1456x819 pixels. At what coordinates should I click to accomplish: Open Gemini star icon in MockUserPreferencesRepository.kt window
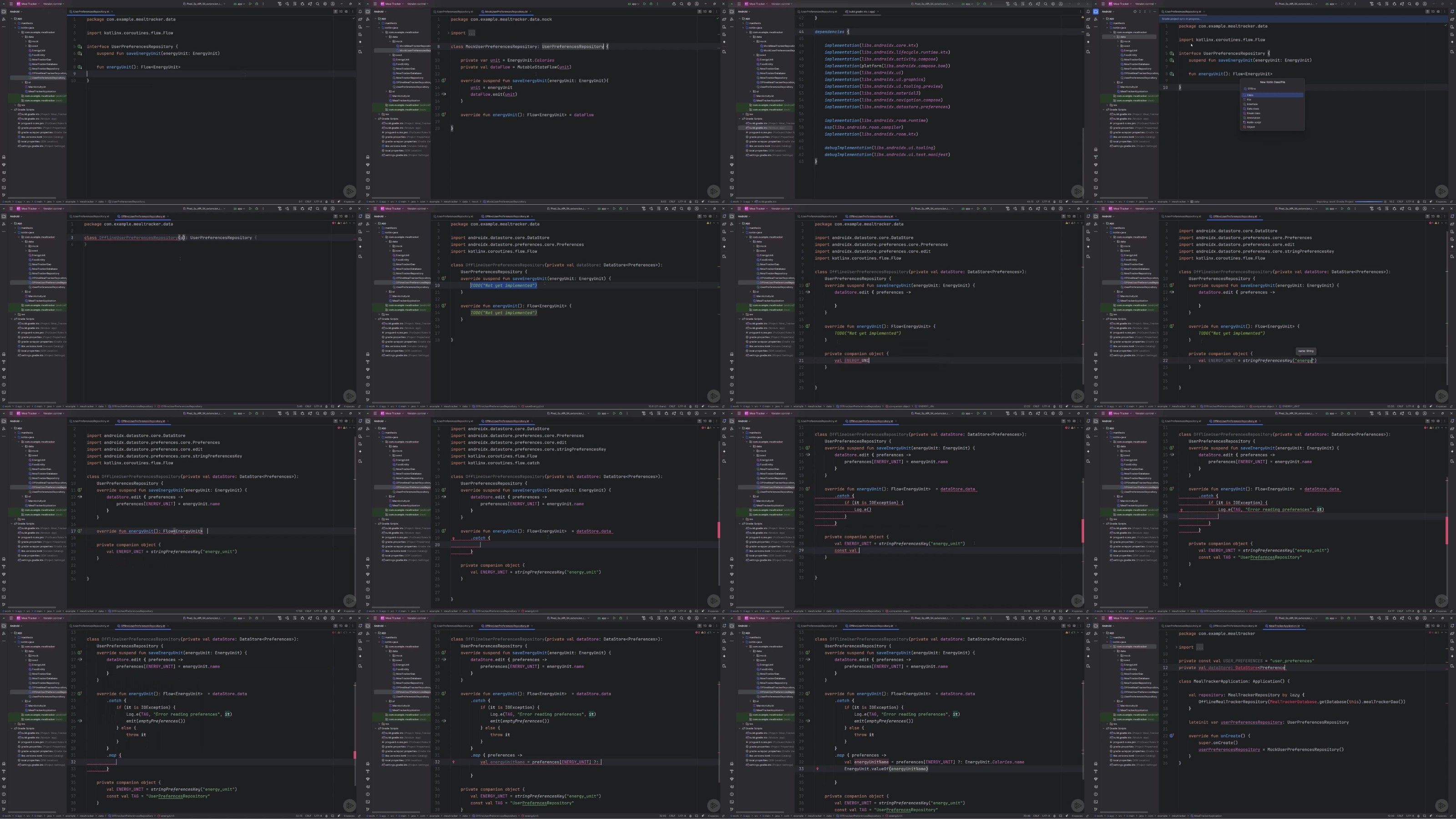point(724,42)
